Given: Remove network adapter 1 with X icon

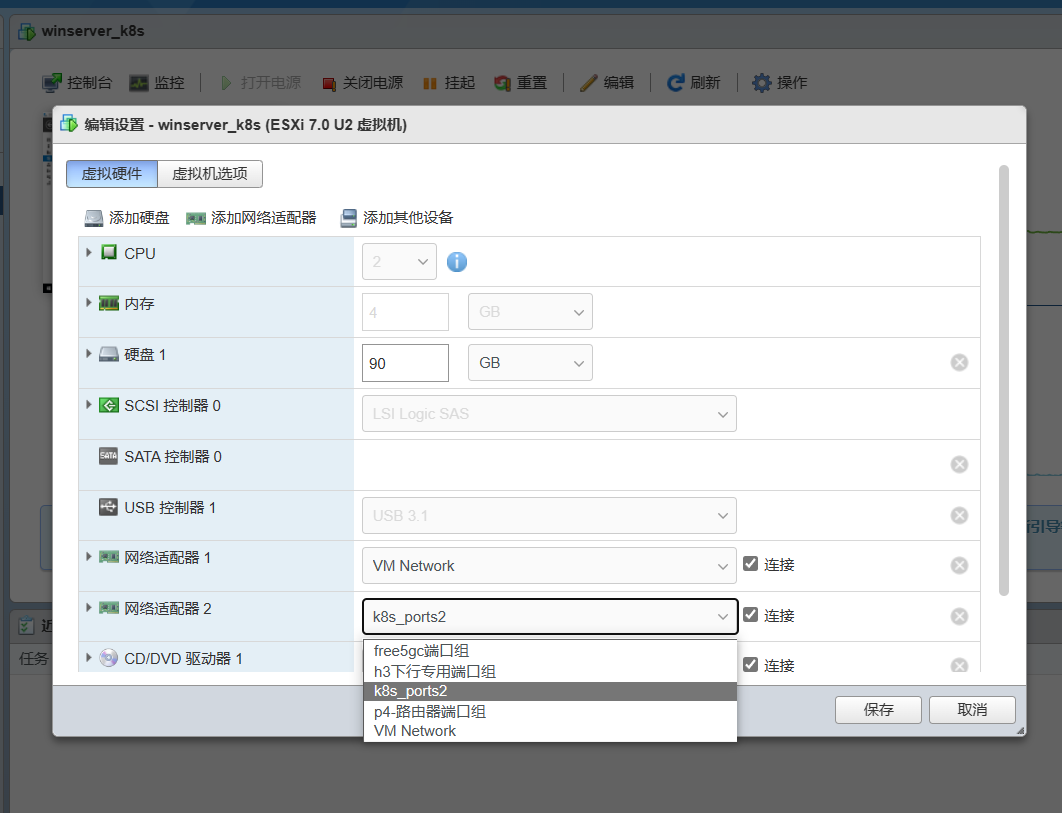Looking at the screenshot, I should pos(959,565).
